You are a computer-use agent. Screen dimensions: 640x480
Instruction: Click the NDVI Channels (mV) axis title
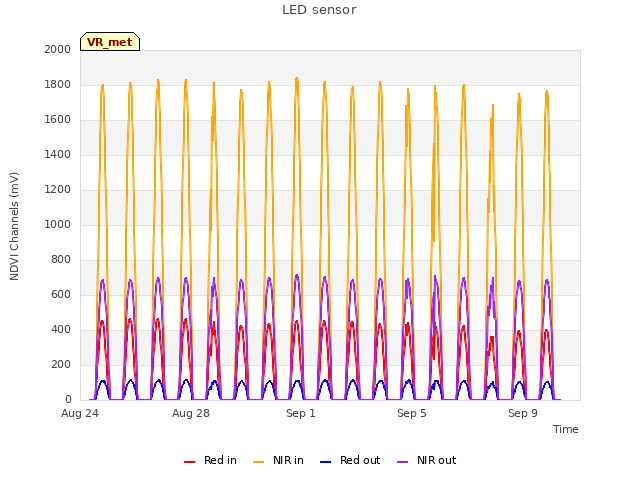click(14, 226)
